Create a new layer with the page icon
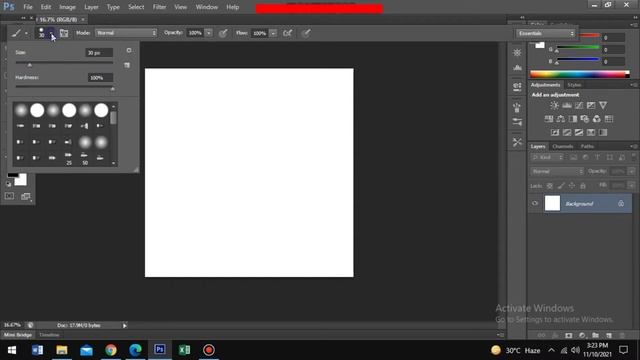 pos(609,336)
